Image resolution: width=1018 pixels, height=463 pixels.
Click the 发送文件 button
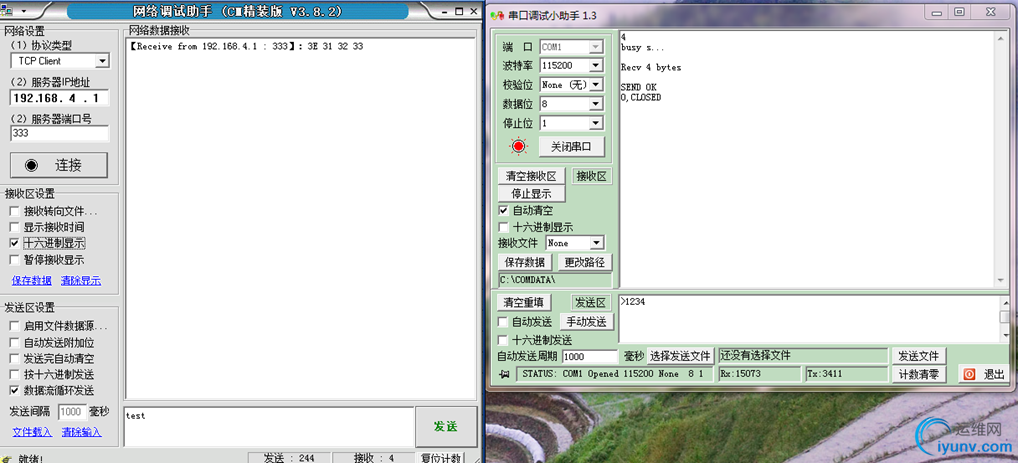click(919, 356)
